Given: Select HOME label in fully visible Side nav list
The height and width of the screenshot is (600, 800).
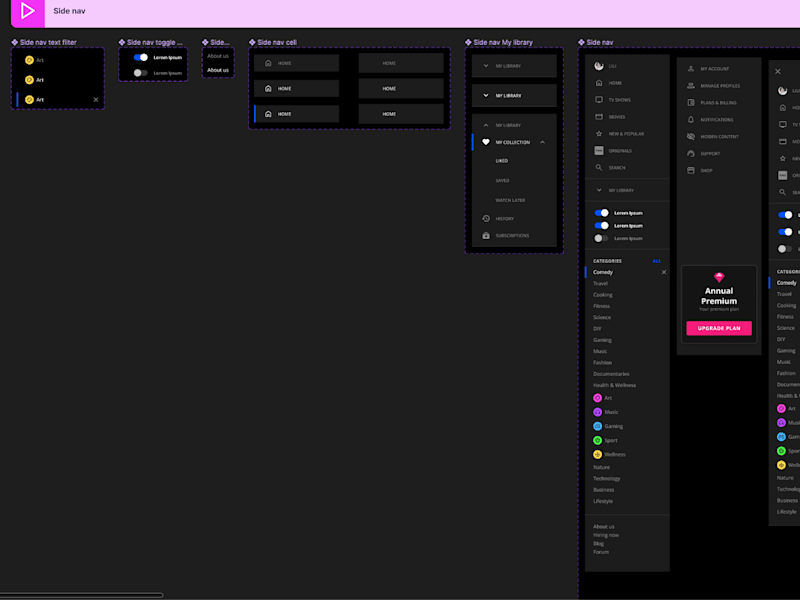Looking at the screenshot, I should (615, 83).
